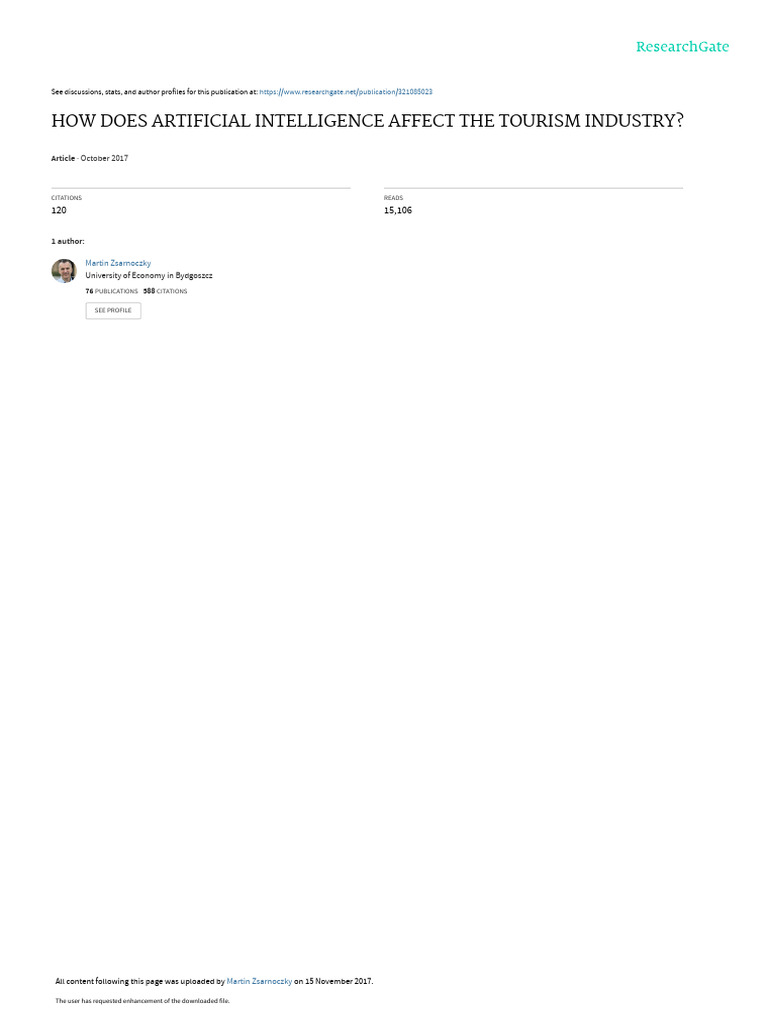This screenshot has width=768, height=1024.
Task: Select the citation count 120
Action: (59, 210)
